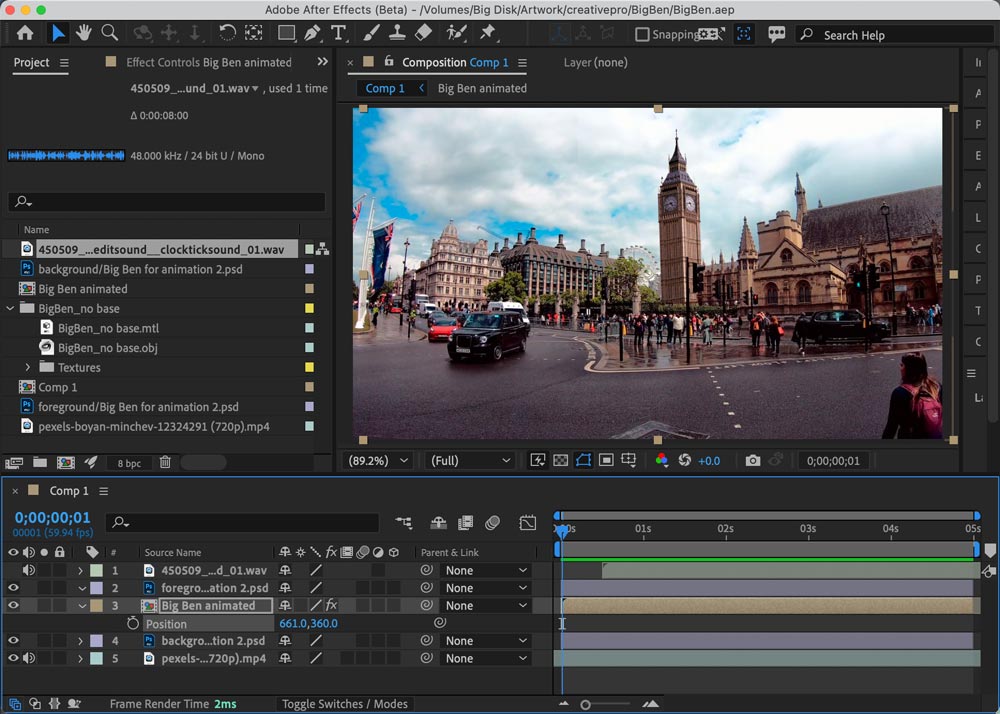The width and height of the screenshot is (1000, 714).
Task: Choose the Horizontal Type tool
Action: (338, 33)
